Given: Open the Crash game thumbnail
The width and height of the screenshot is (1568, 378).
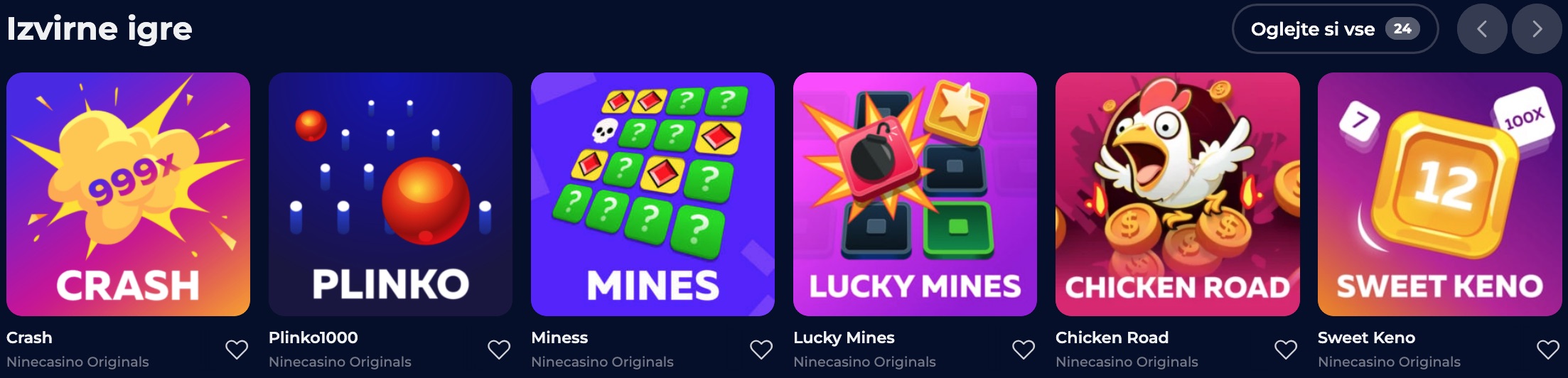Looking at the screenshot, I should pyautogui.click(x=128, y=194).
